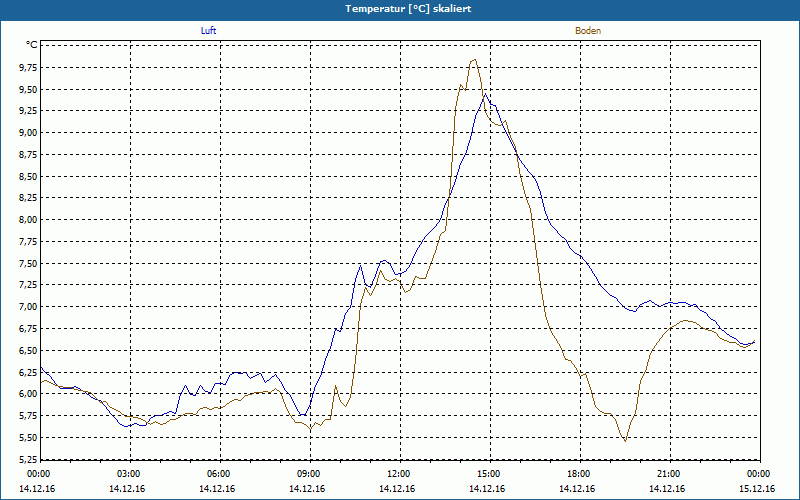Click the 5,75 y-axis value

coord(28,416)
